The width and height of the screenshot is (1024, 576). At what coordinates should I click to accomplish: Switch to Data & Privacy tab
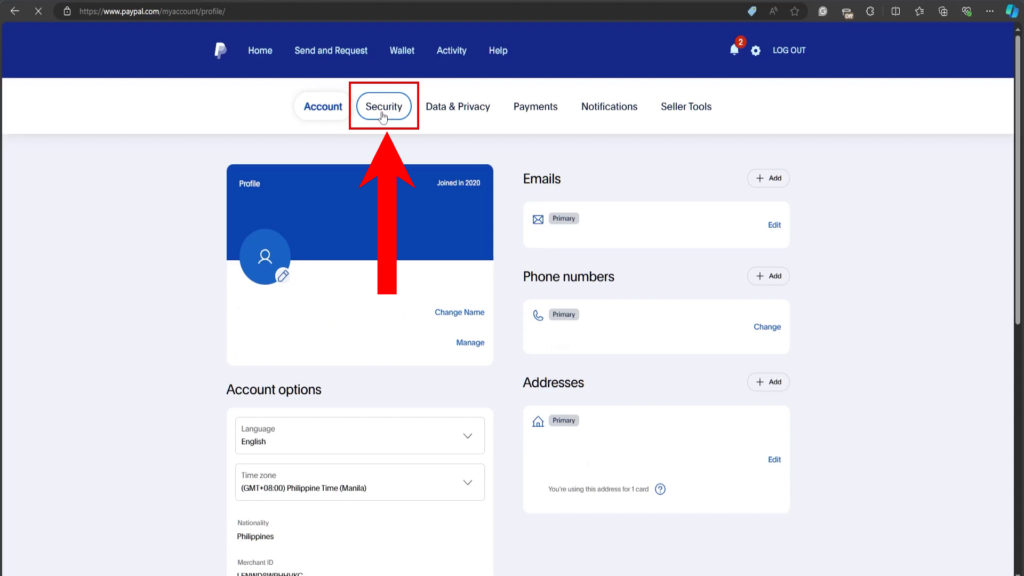tap(458, 106)
